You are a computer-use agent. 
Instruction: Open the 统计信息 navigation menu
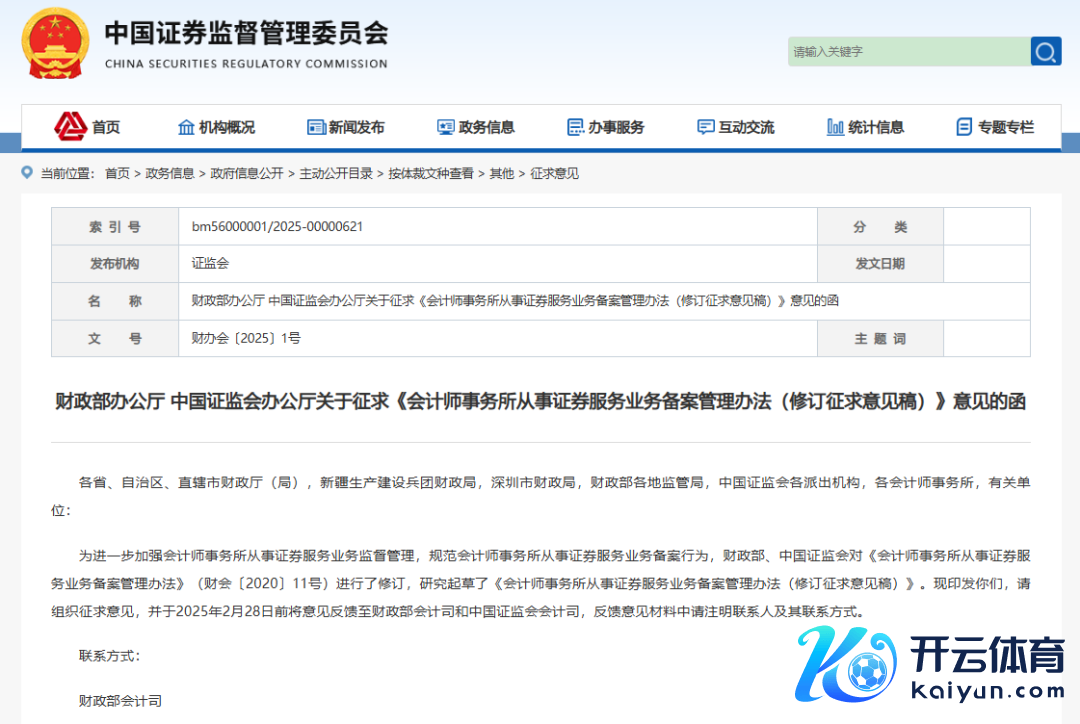point(876,127)
